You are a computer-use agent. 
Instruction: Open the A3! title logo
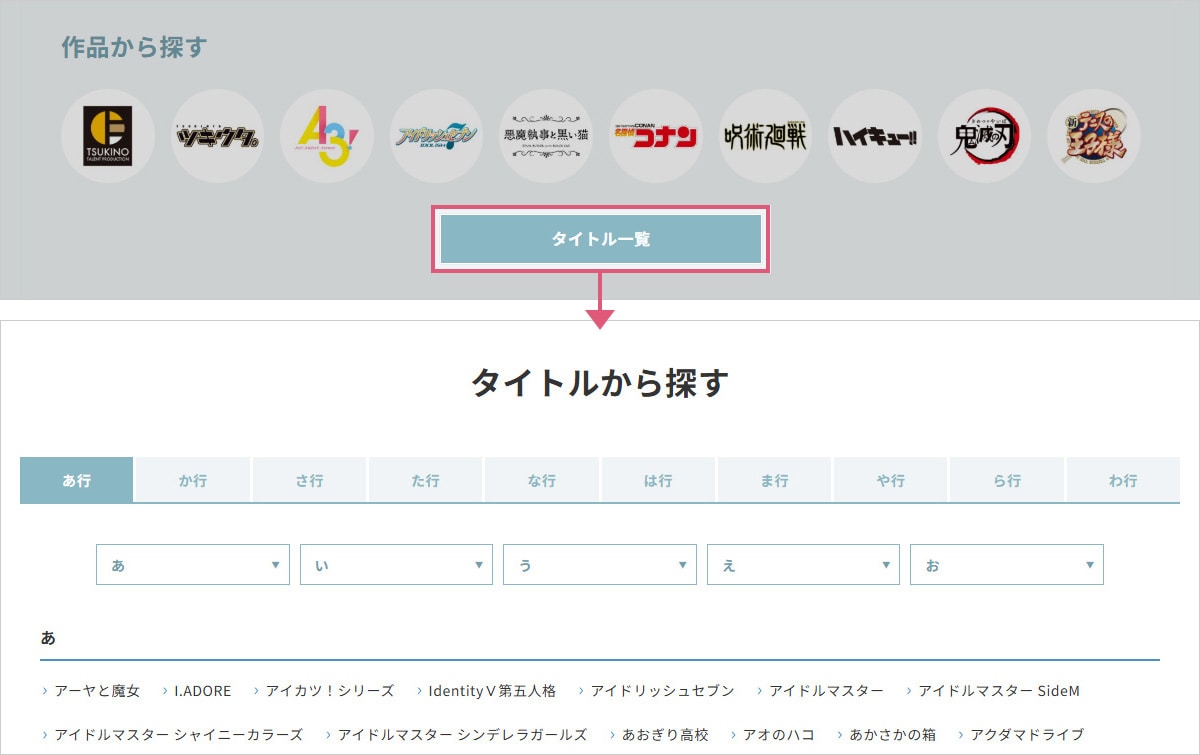click(x=327, y=136)
